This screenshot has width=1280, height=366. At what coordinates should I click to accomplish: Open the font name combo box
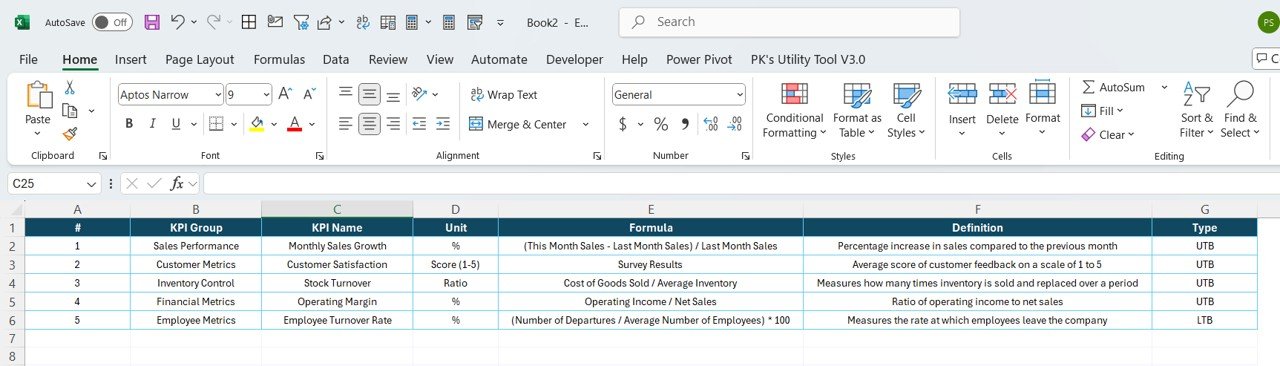click(170, 95)
